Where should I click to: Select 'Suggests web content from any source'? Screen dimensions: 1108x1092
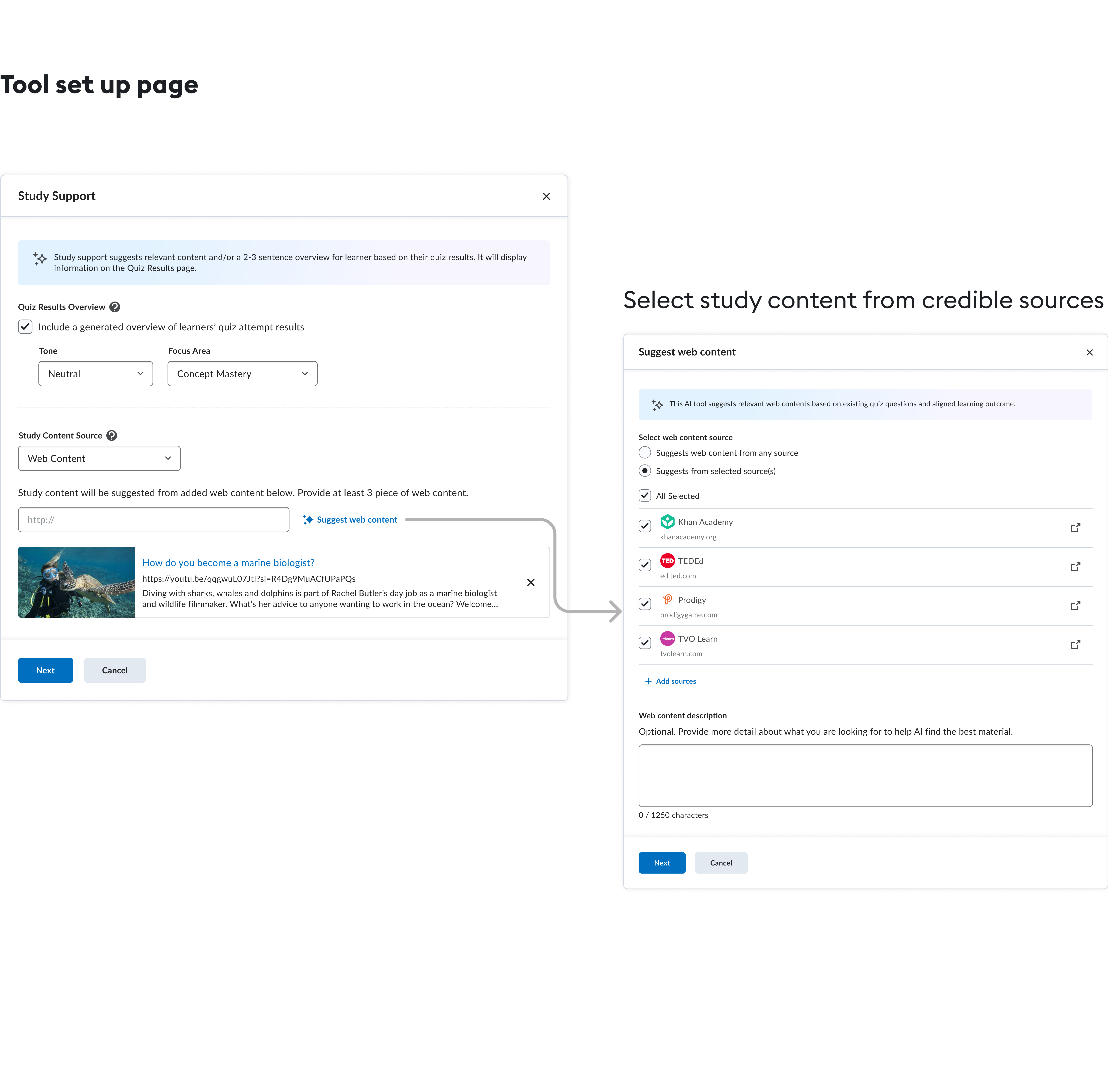[645, 452]
